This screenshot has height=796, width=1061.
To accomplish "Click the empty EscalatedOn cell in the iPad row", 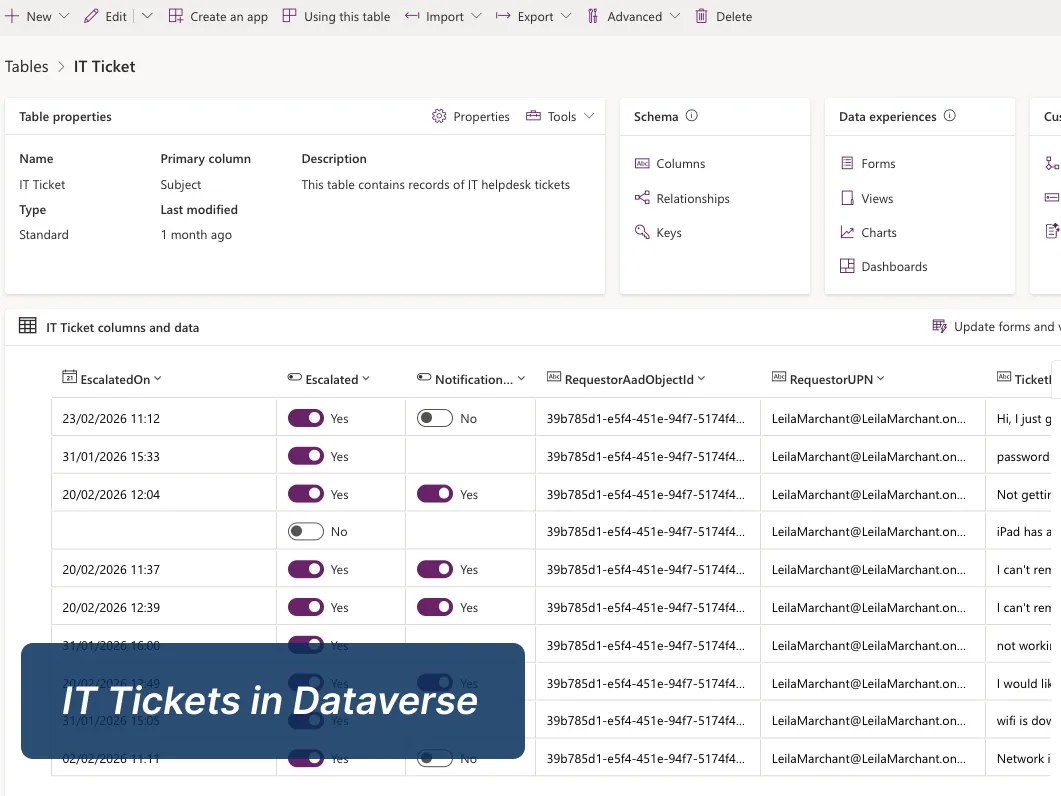I will pos(164,531).
